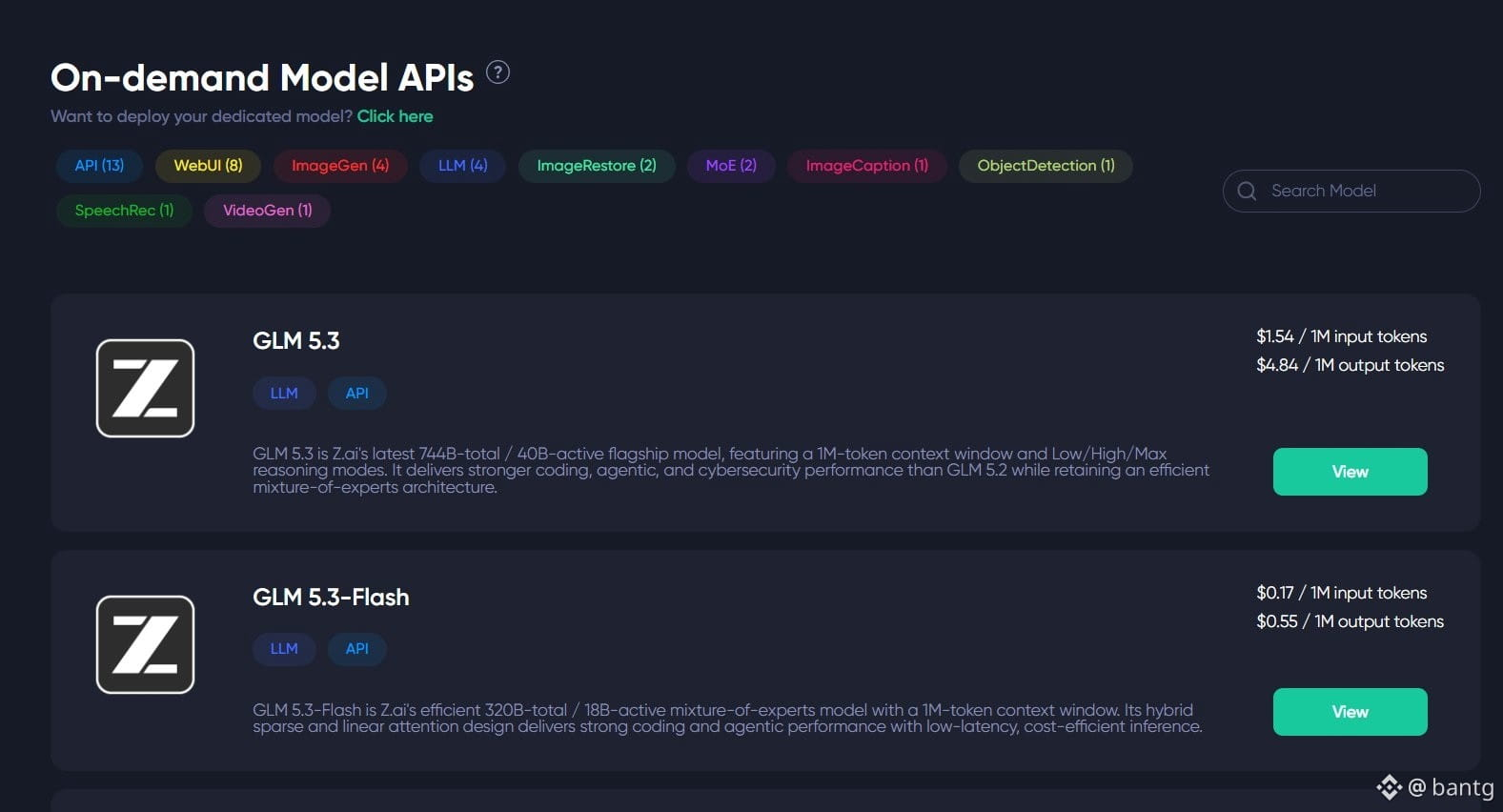Click the help question mark icon
The image size is (1503, 812).
coord(498,72)
